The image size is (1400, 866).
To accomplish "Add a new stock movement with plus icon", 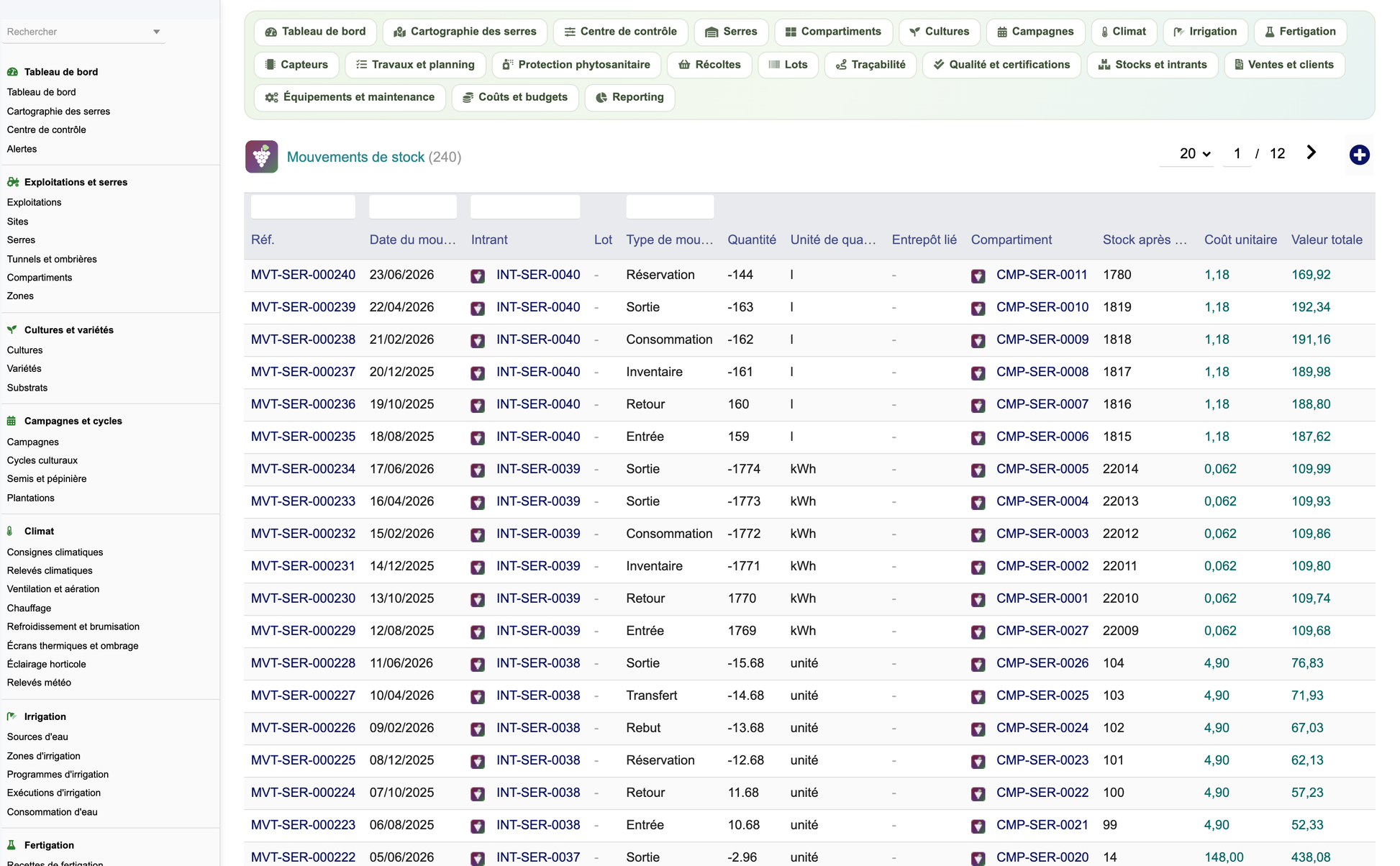I will (1359, 155).
